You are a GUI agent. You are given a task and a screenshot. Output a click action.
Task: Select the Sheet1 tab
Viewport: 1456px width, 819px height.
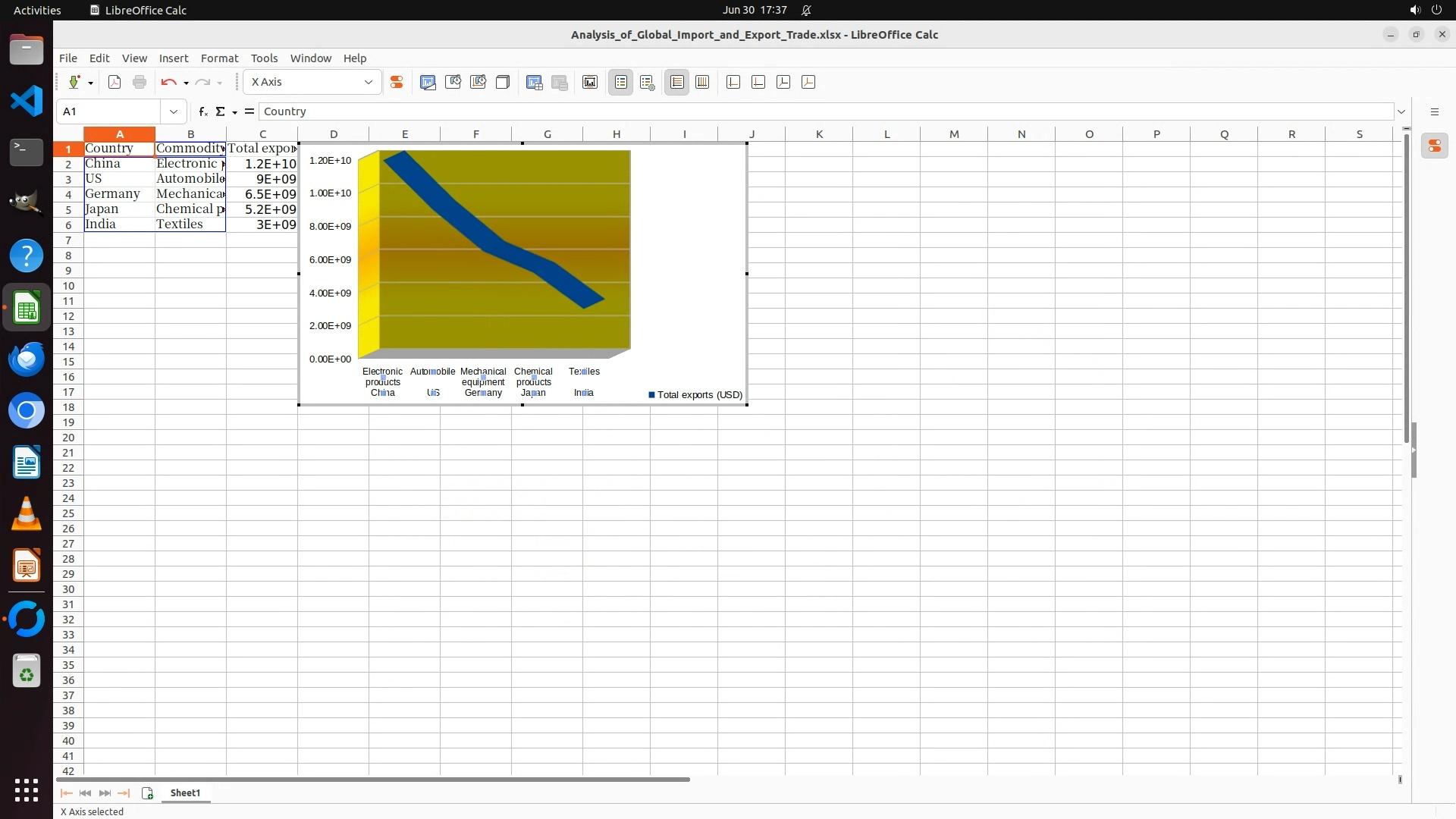(185, 793)
